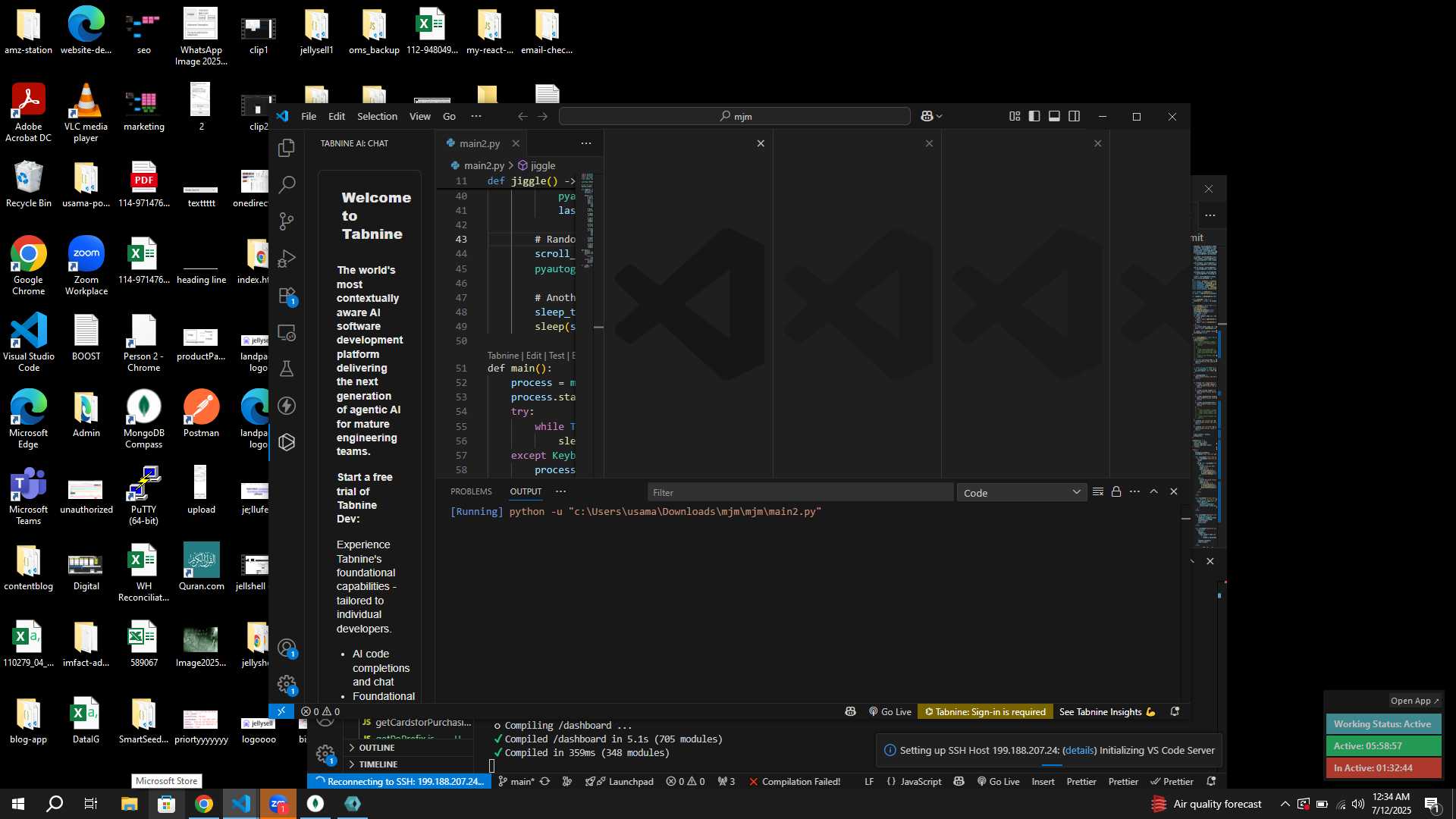Toggle Primary Side Bar visibility

[x=1034, y=116]
